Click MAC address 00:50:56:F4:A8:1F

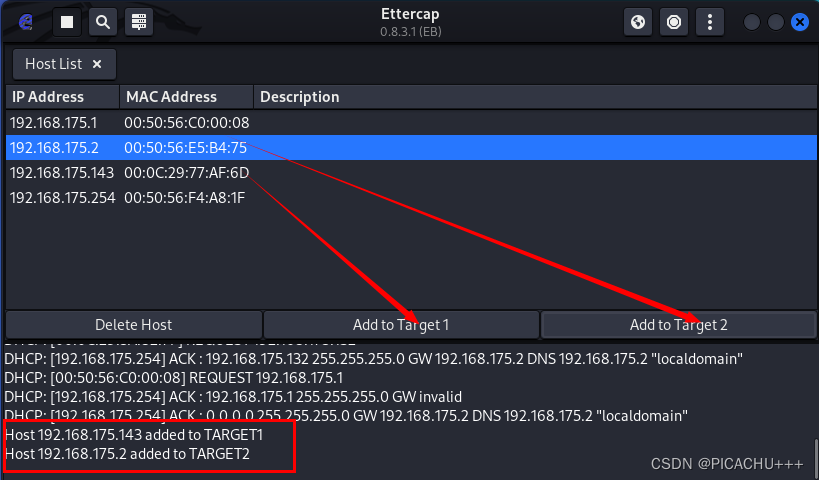184,198
